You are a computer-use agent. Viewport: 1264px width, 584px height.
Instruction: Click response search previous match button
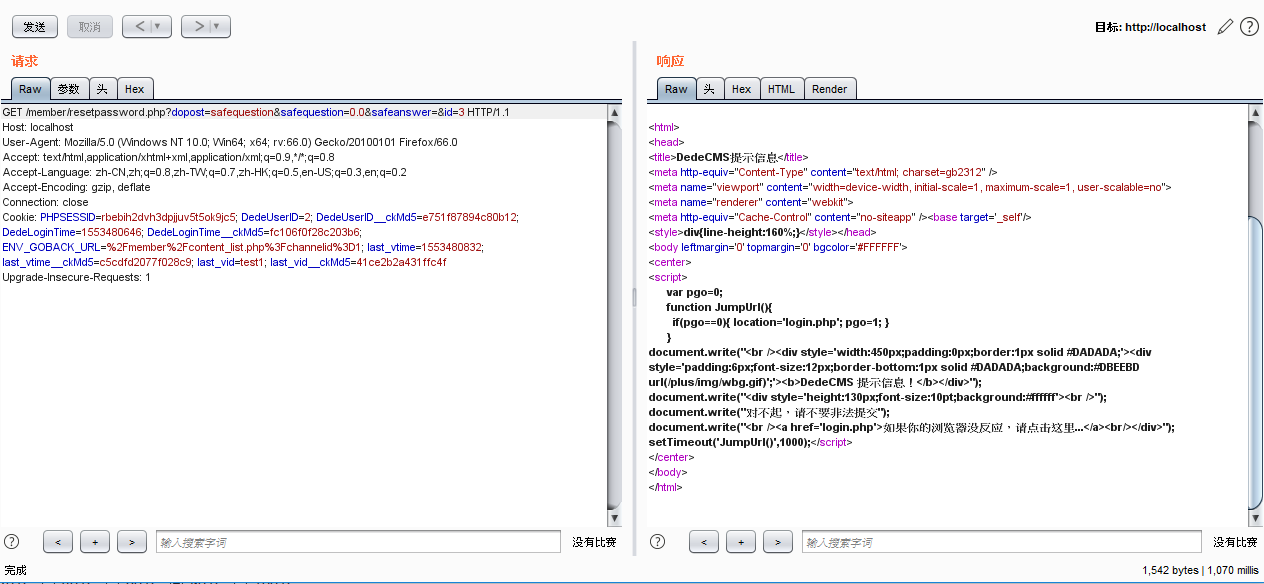coord(704,542)
